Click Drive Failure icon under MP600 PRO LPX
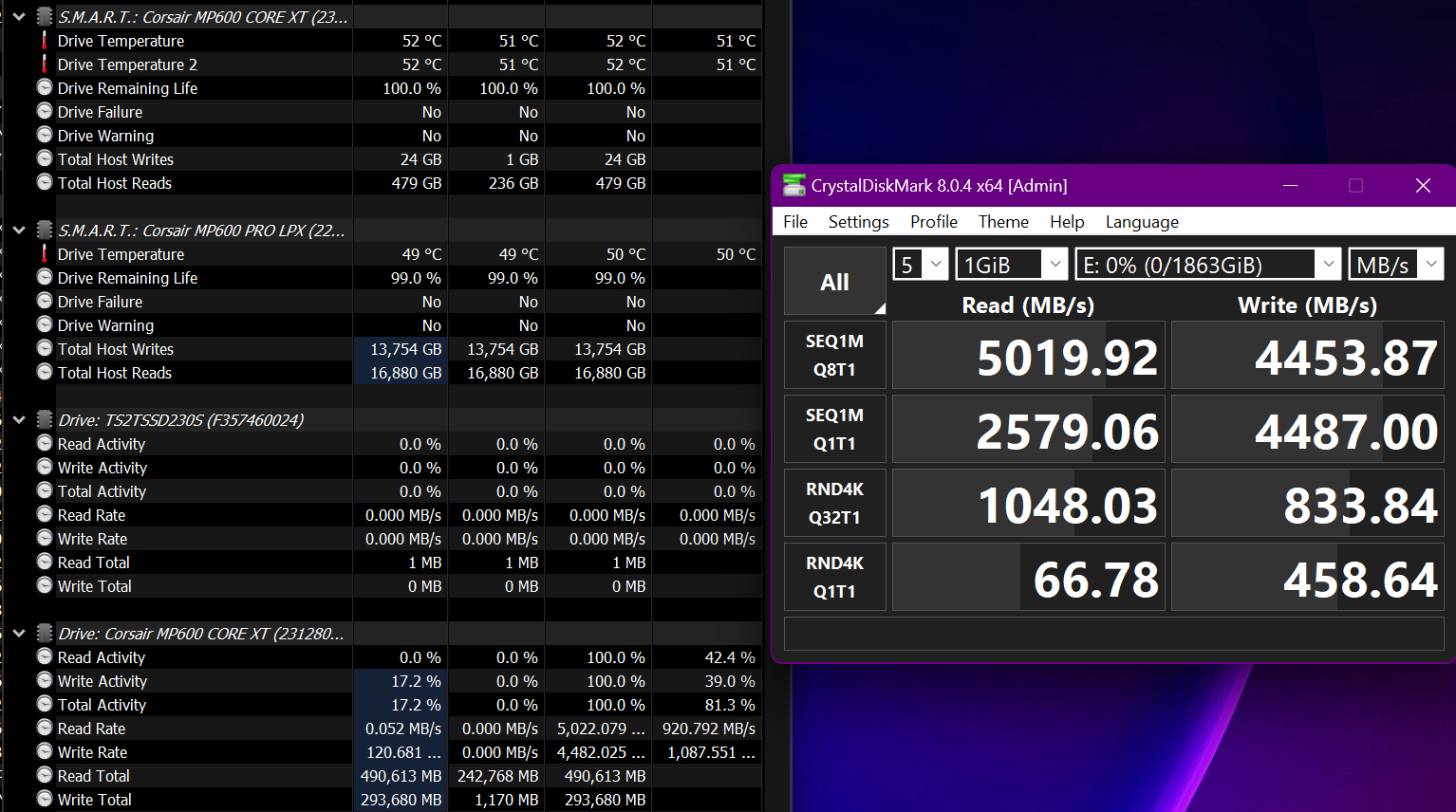Viewport: 1456px width, 812px height. click(x=45, y=301)
